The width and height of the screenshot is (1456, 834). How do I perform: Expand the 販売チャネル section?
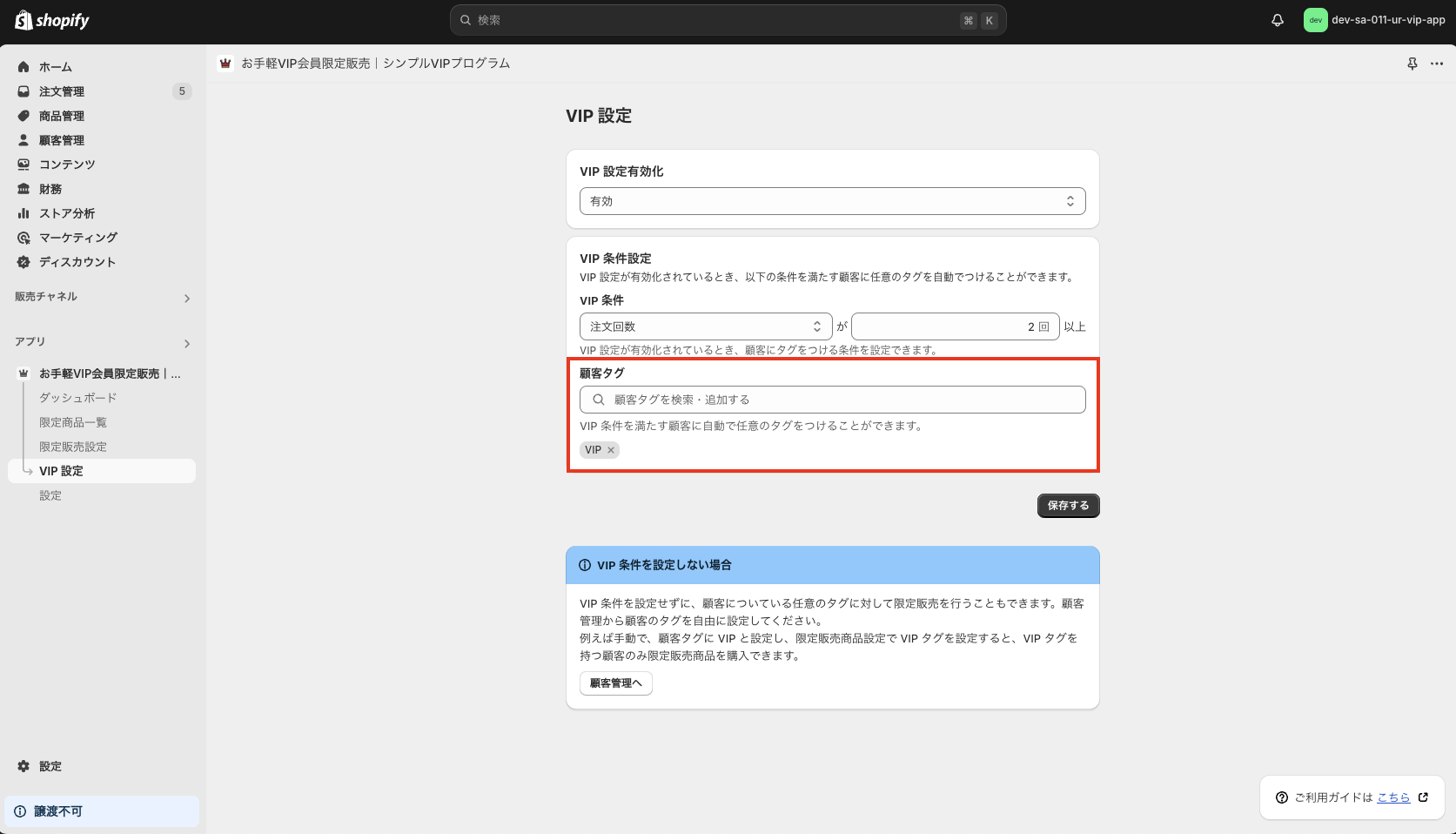click(186, 298)
